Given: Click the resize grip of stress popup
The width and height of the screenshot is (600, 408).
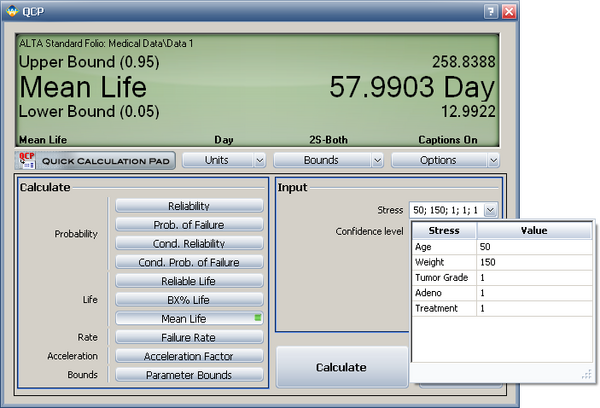Looking at the screenshot, I should click(587, 374).
